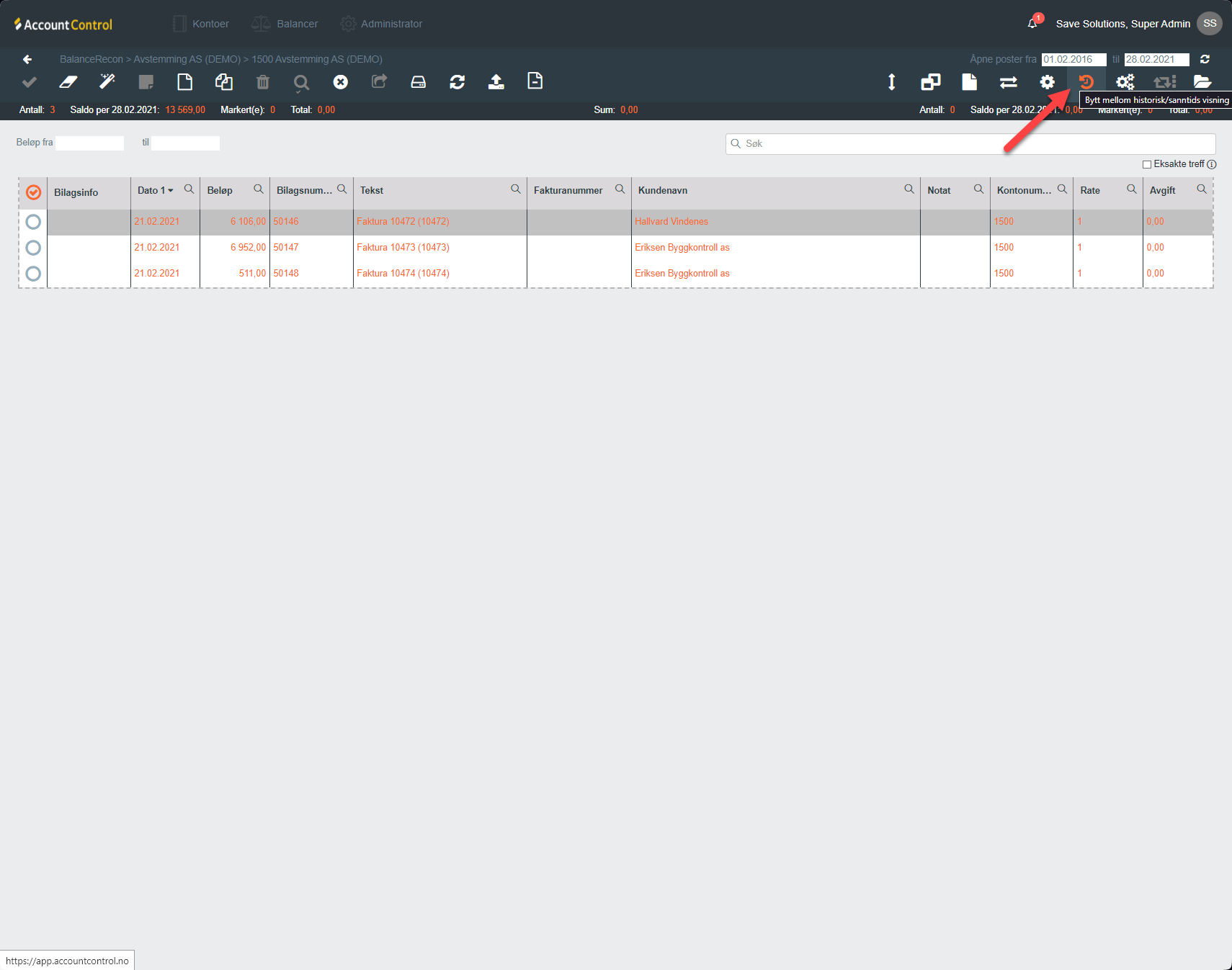1232x970 pixels.
Task: Click the hard drive icon in toolbar
Action: (x=418, y=82)
